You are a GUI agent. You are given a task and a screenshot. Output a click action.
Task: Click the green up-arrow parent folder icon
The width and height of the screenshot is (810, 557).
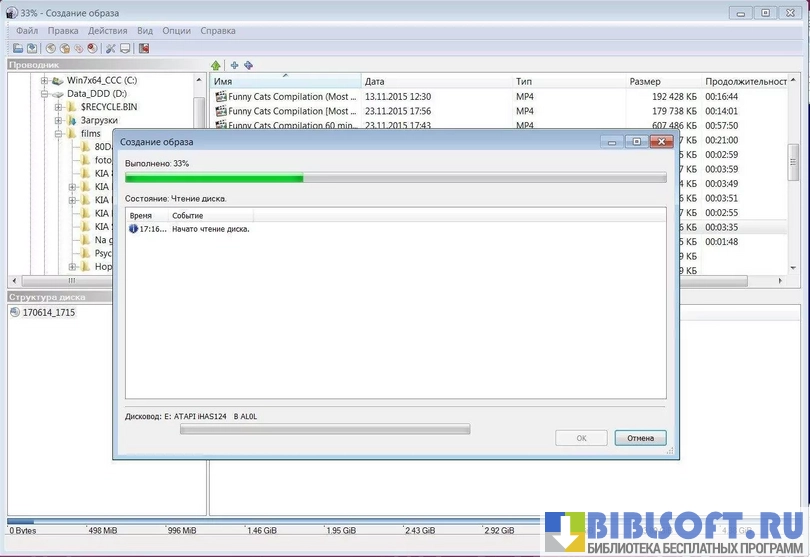pyautogui.click(x=216, y=65)
